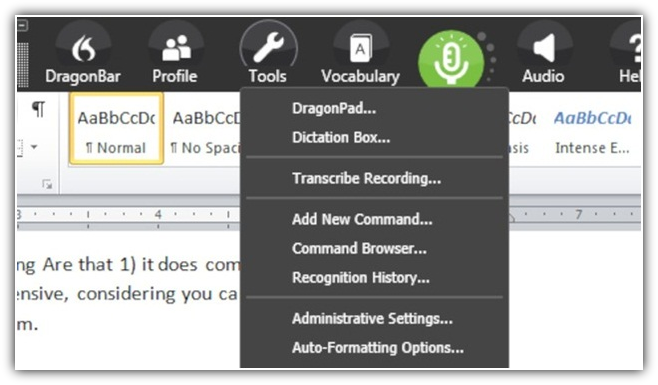Open the Audio speaker menu
This screenshot has height=385, width=658.
[x=544, y=49]
